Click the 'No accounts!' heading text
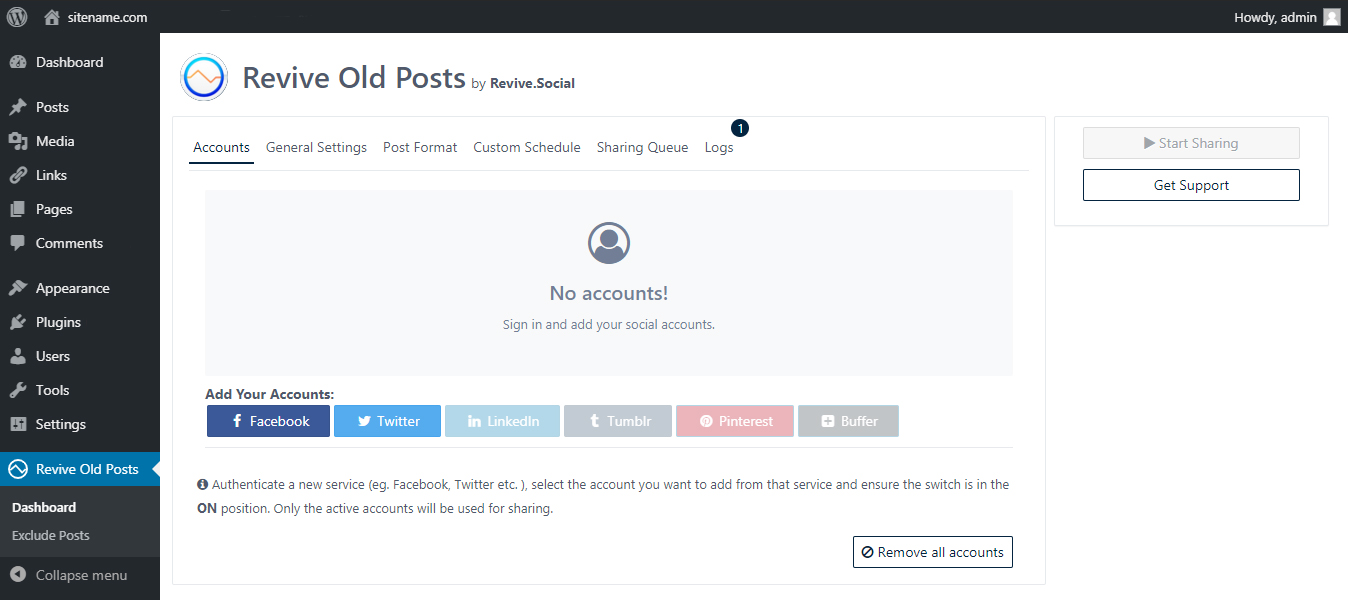Image resolution: width=1348 pixels, height=600 pixels. click(609, 293)
